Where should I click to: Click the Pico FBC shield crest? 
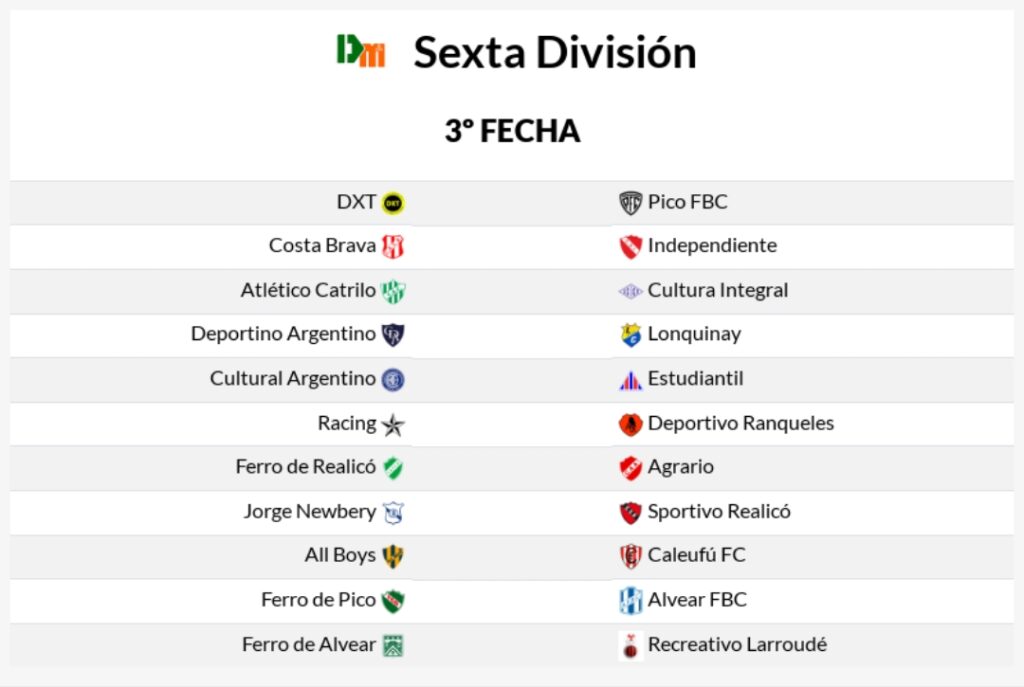(630, 203)
